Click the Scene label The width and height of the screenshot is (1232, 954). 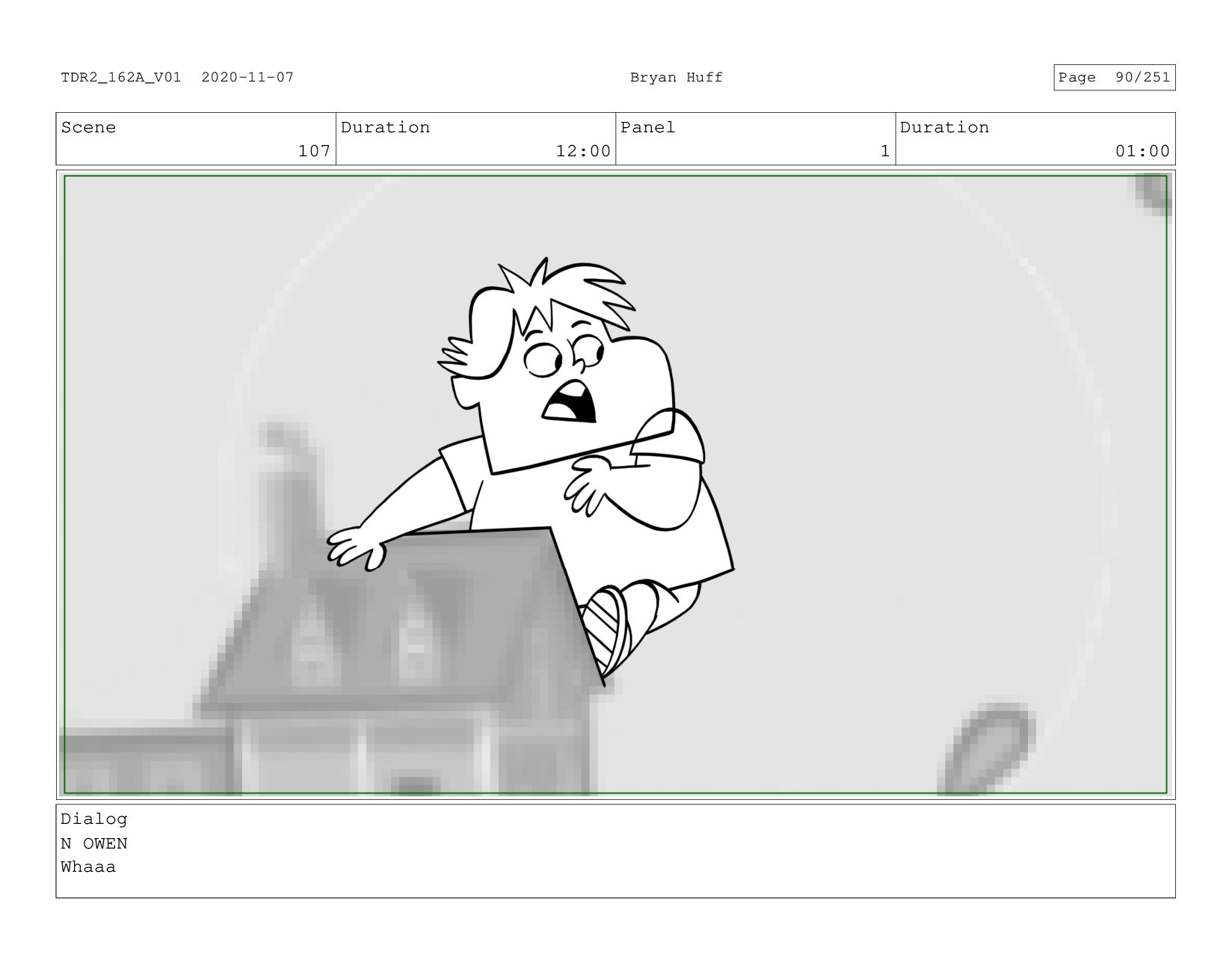(x=88, y=127)
